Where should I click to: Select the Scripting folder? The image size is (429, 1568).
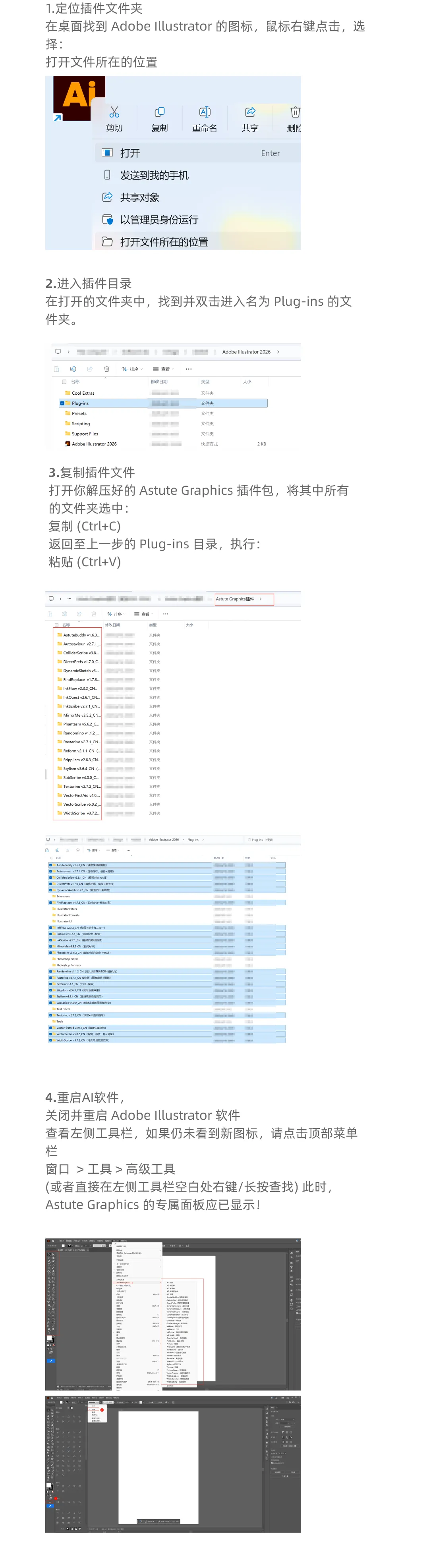tap(77, 424)
